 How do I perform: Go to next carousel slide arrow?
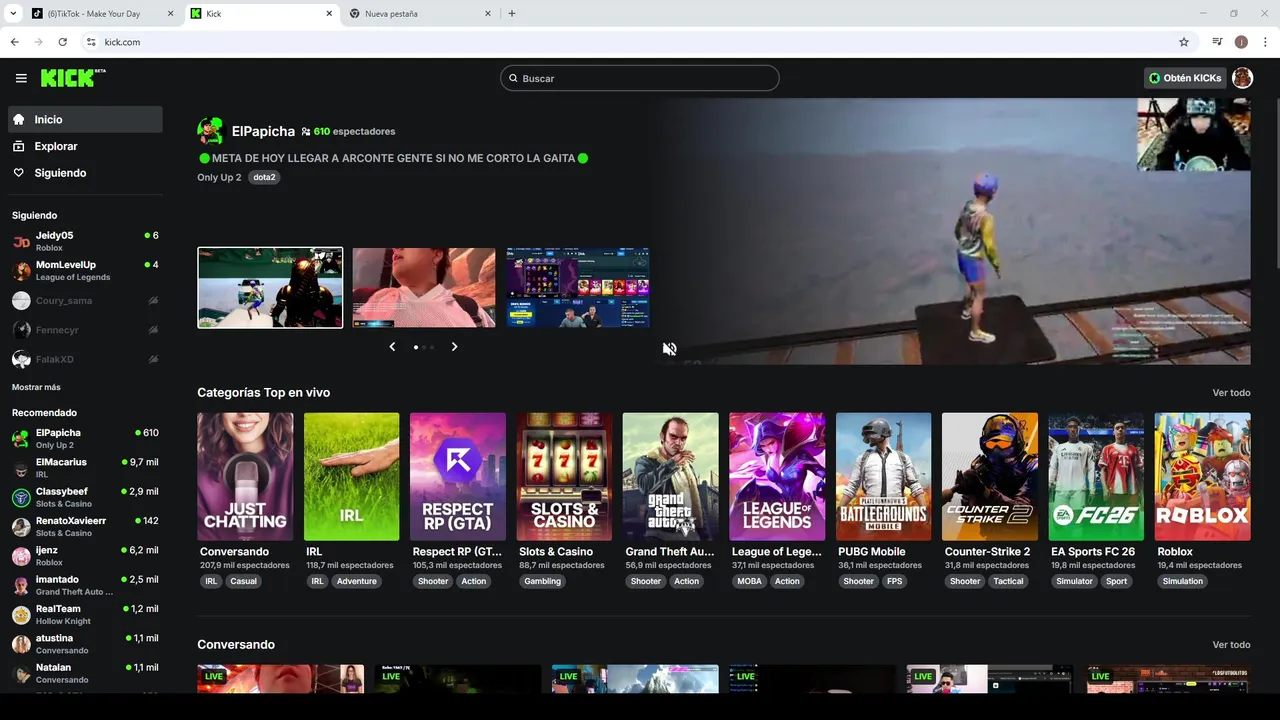[x=454, y=347]
